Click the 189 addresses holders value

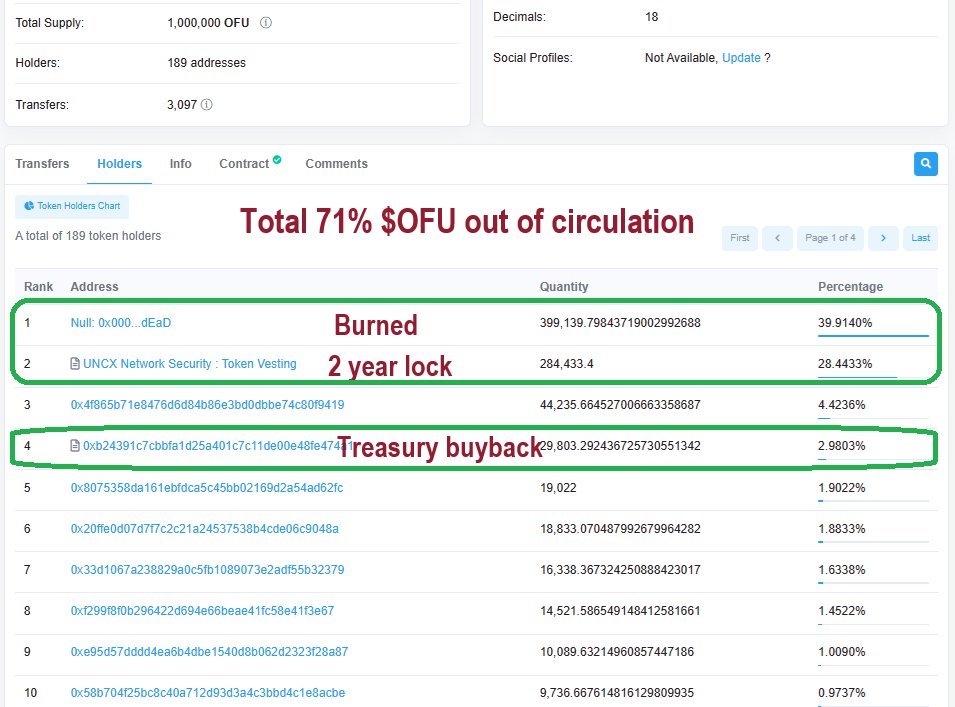point(206,63)
